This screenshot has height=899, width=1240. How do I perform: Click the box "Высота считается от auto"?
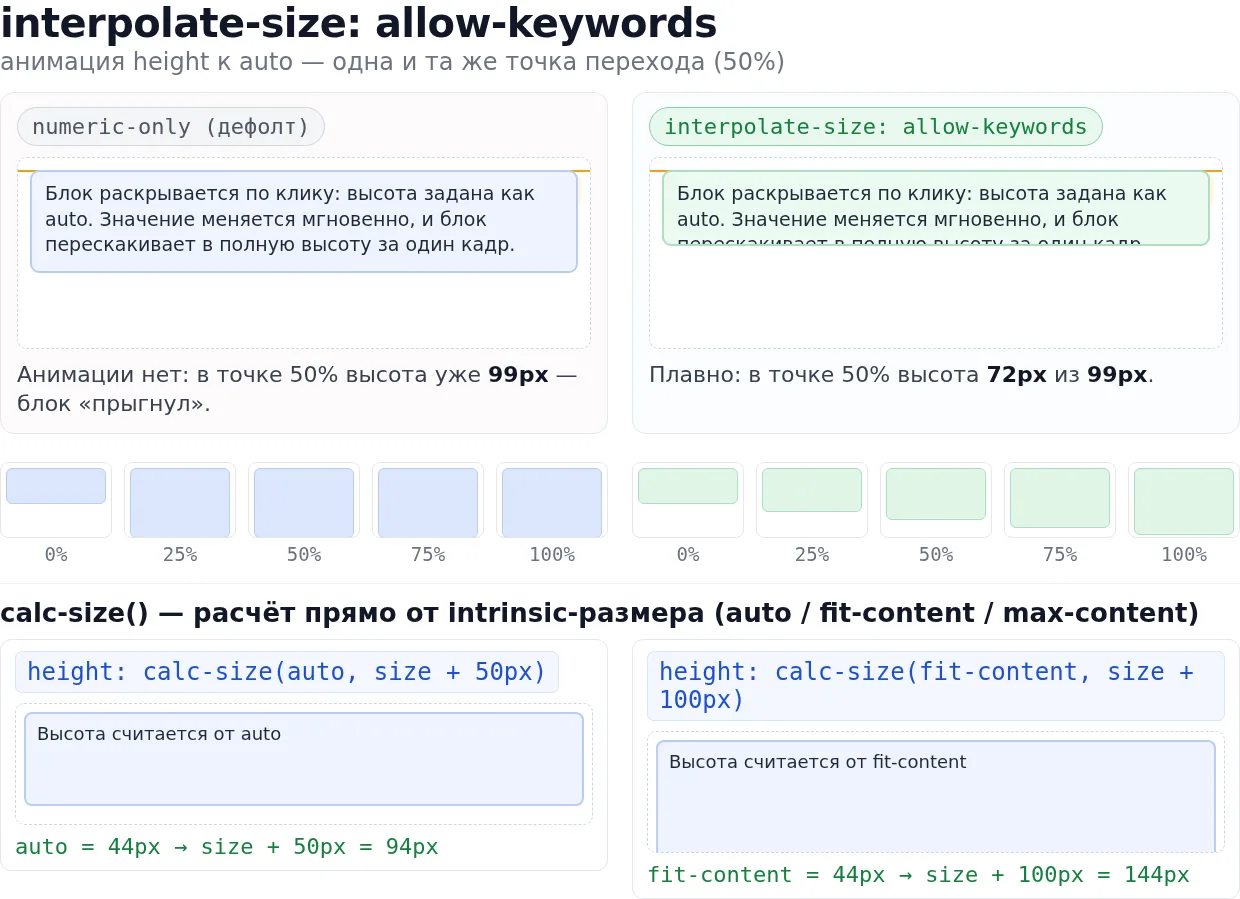[x=304, y=759]
